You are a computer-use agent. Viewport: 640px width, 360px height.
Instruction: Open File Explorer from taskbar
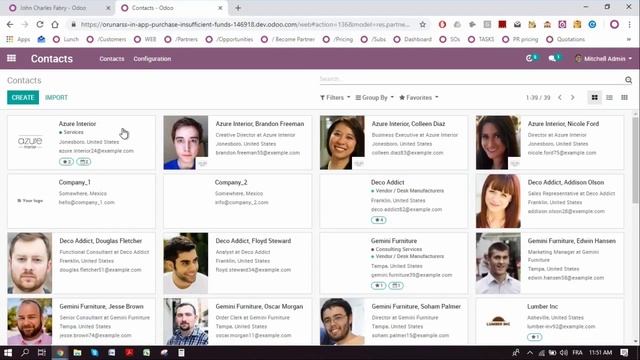click(77, 353)
